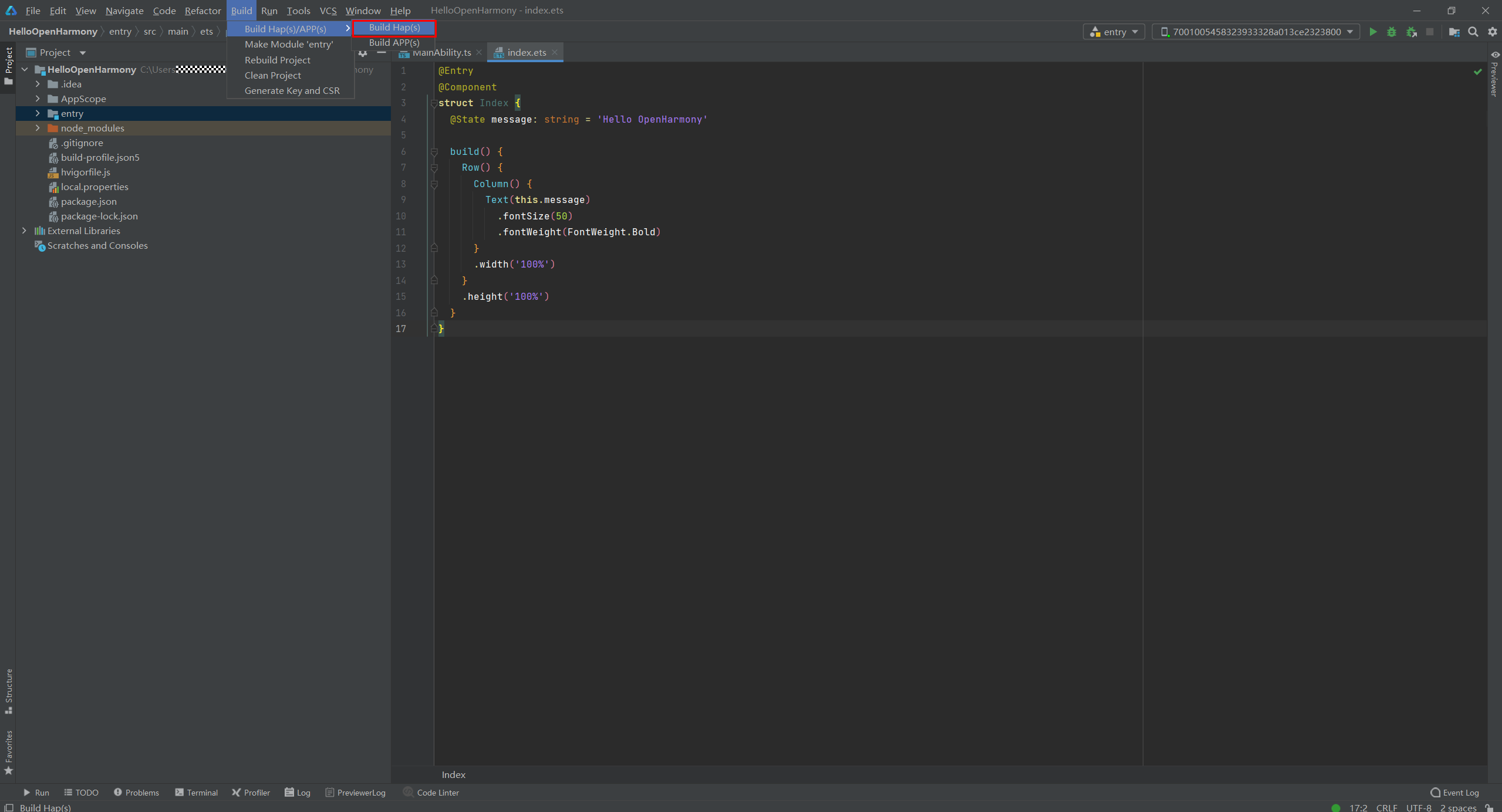Select package-lock.json file
This screenshot has height=812, width=1502.
coord(99,216)
